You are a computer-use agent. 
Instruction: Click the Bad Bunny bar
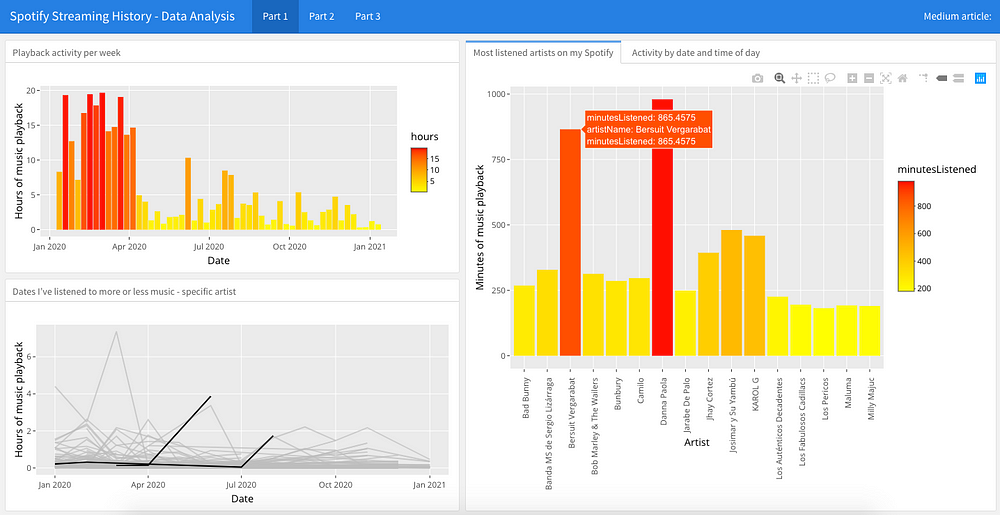524,321
